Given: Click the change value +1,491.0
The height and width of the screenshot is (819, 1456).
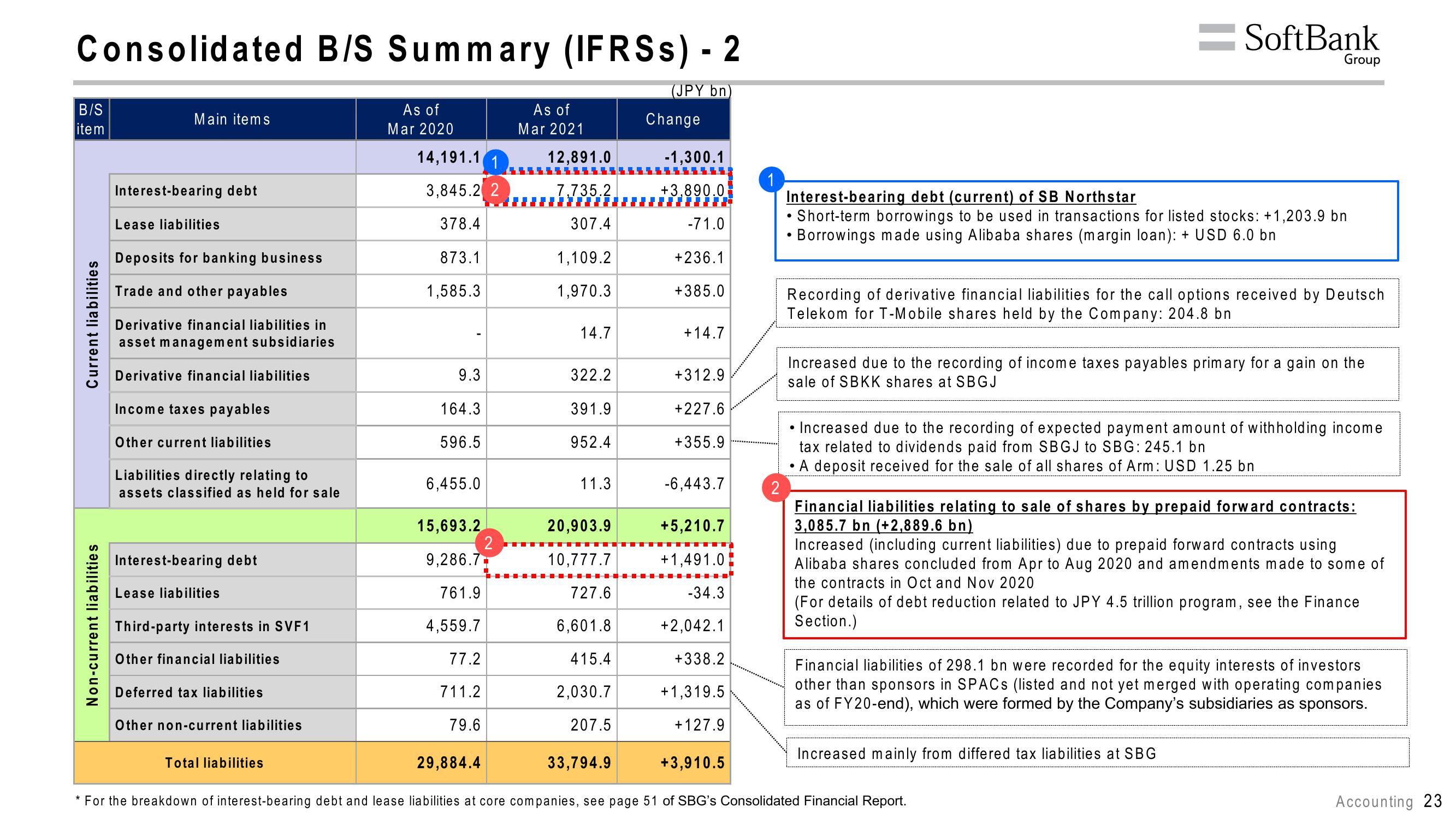Looking at the screenshot, I should [693, 560].
